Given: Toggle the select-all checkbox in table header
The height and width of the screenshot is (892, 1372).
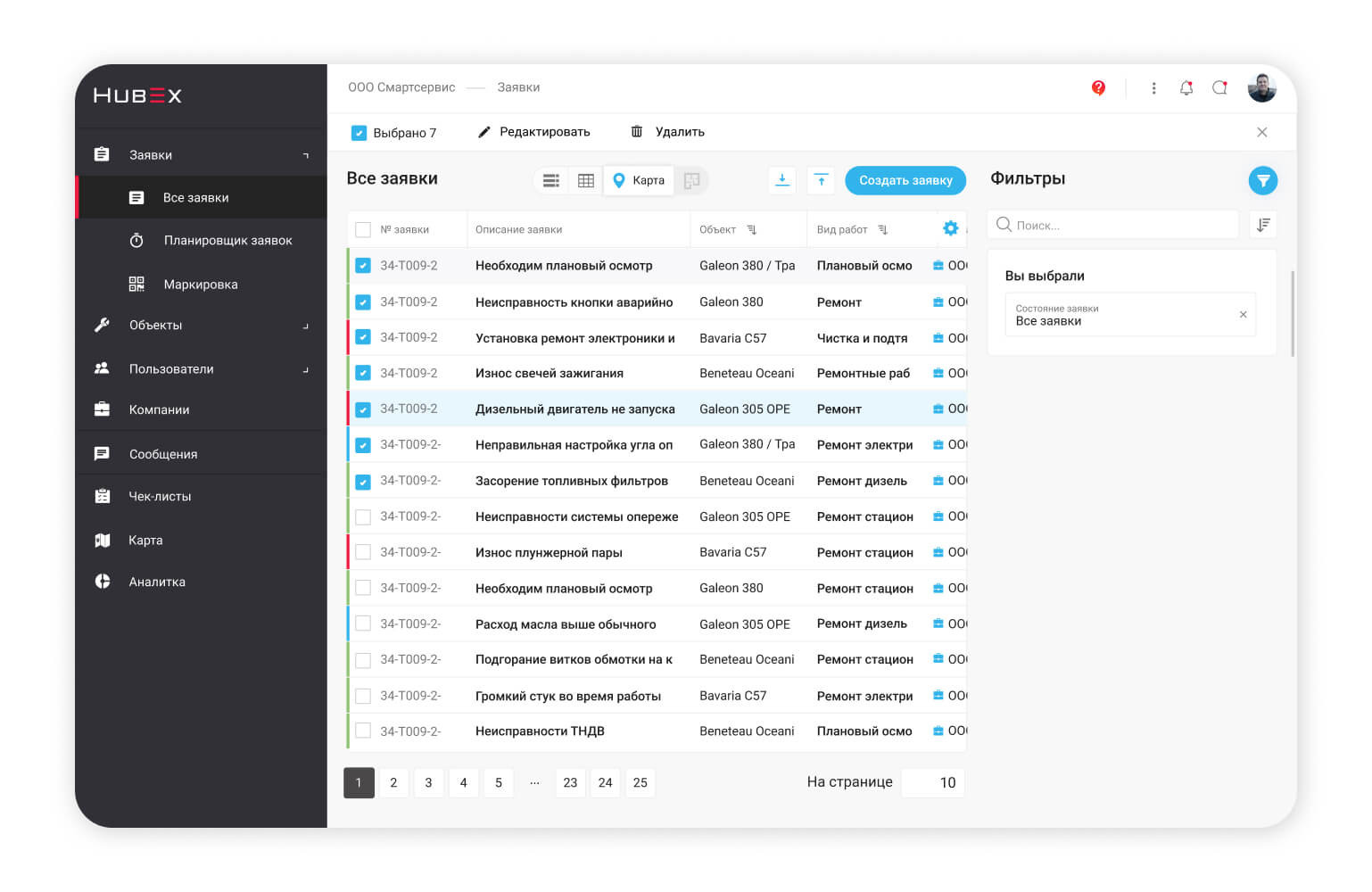Looking at the screenshot, I should [x=363, y=229].
